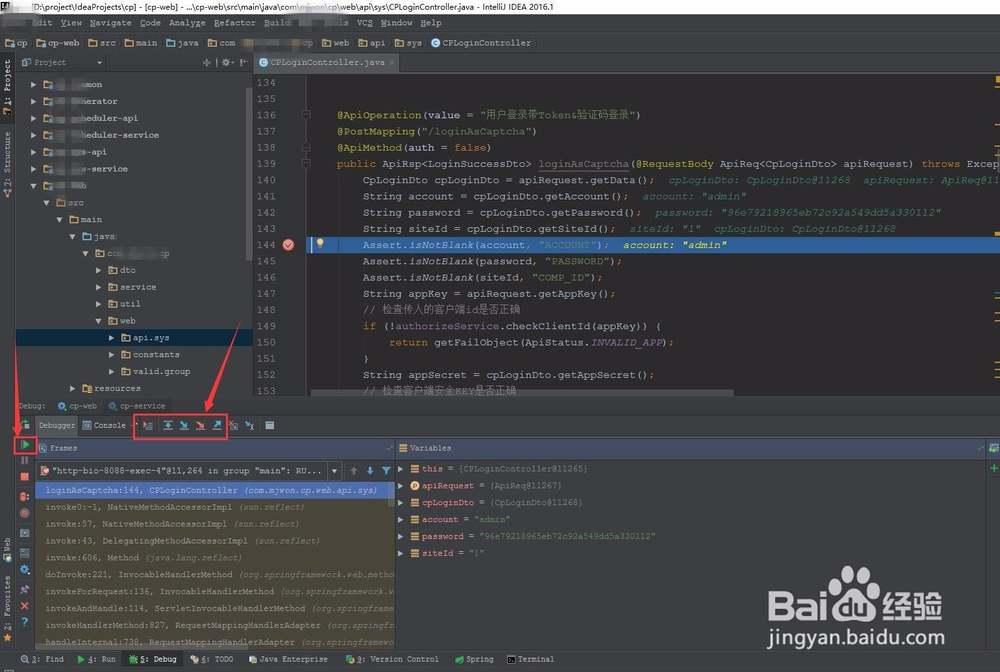Toggle breakpoint on line 144
This screenshot has width=1000, height=672.
point(288,245)
